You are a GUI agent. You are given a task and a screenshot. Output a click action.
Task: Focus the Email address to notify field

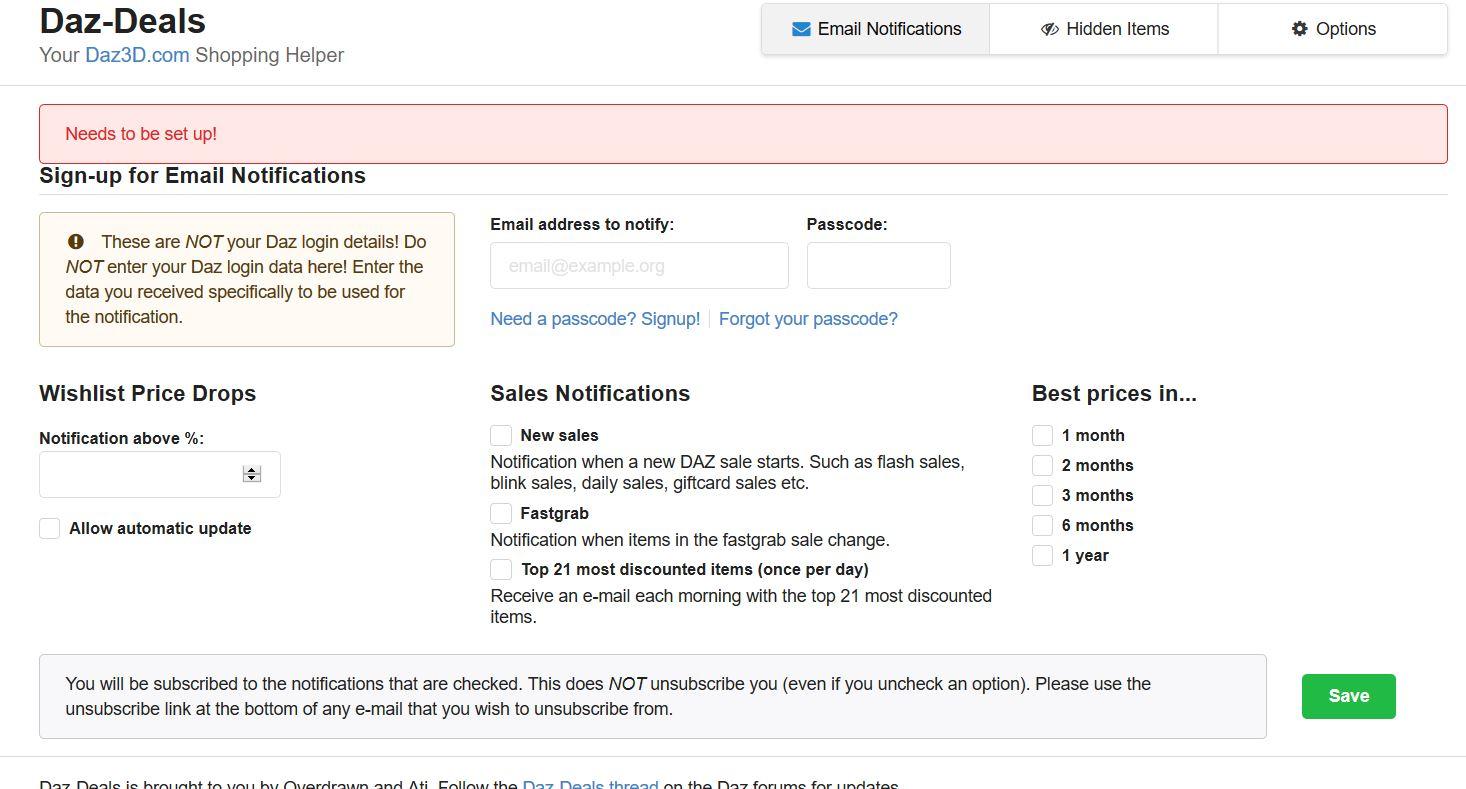(639, 266)
